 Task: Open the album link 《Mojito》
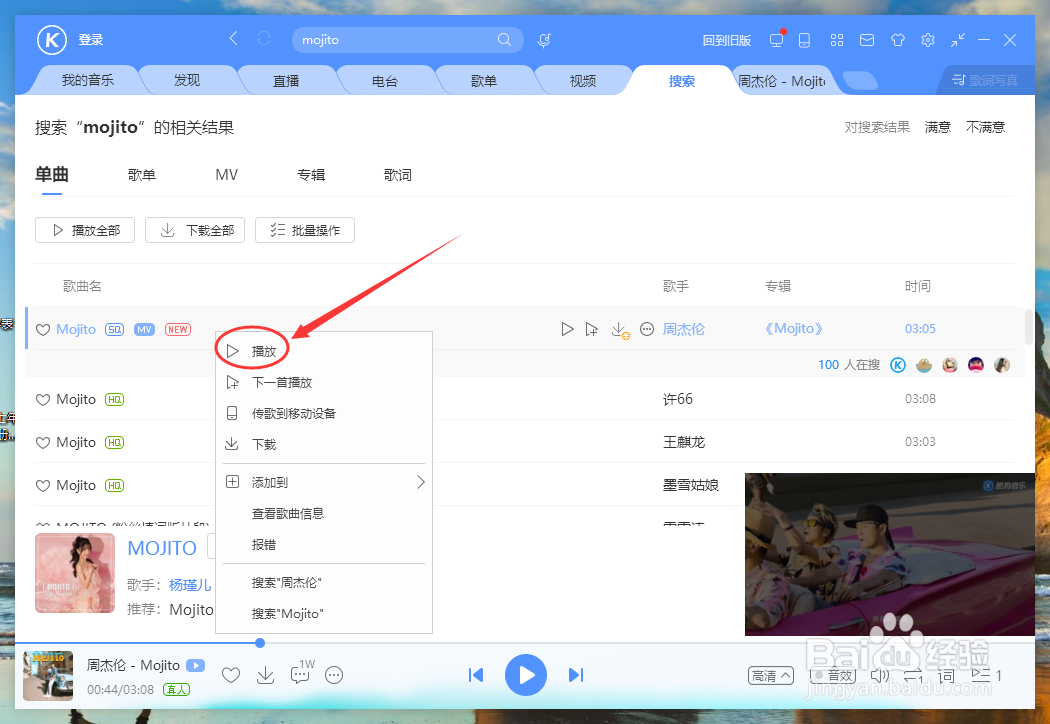point(794,329)
